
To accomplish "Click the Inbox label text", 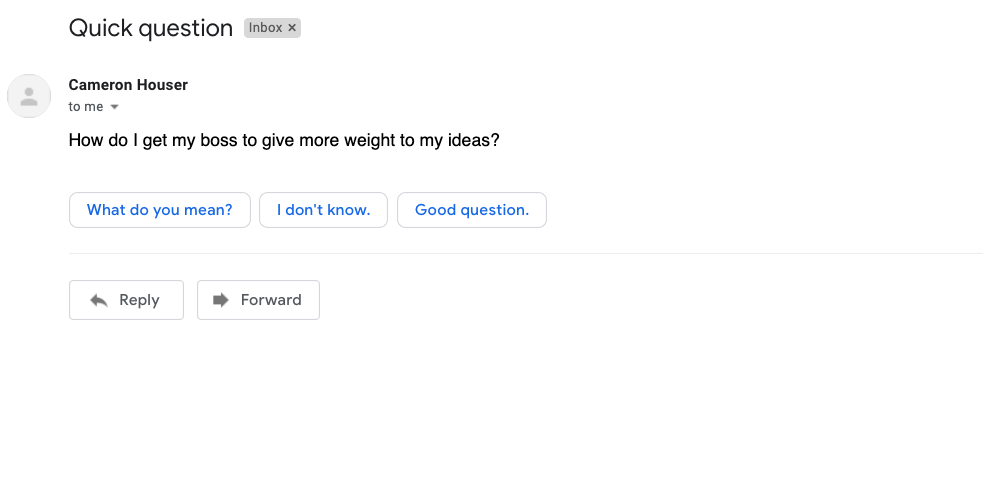I will [265, 28].
